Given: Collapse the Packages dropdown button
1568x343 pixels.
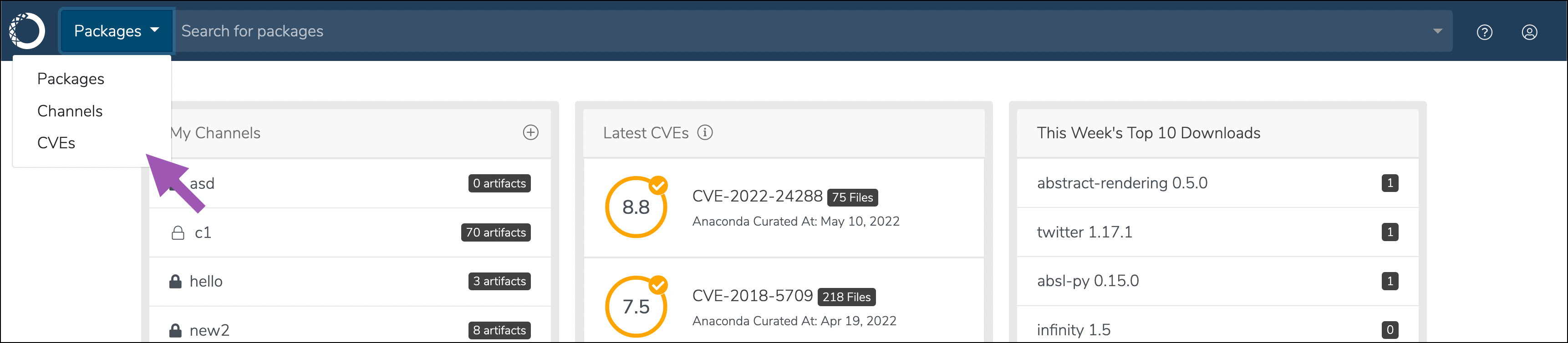Looking at the screenshot, I should (x=116, y=31).
